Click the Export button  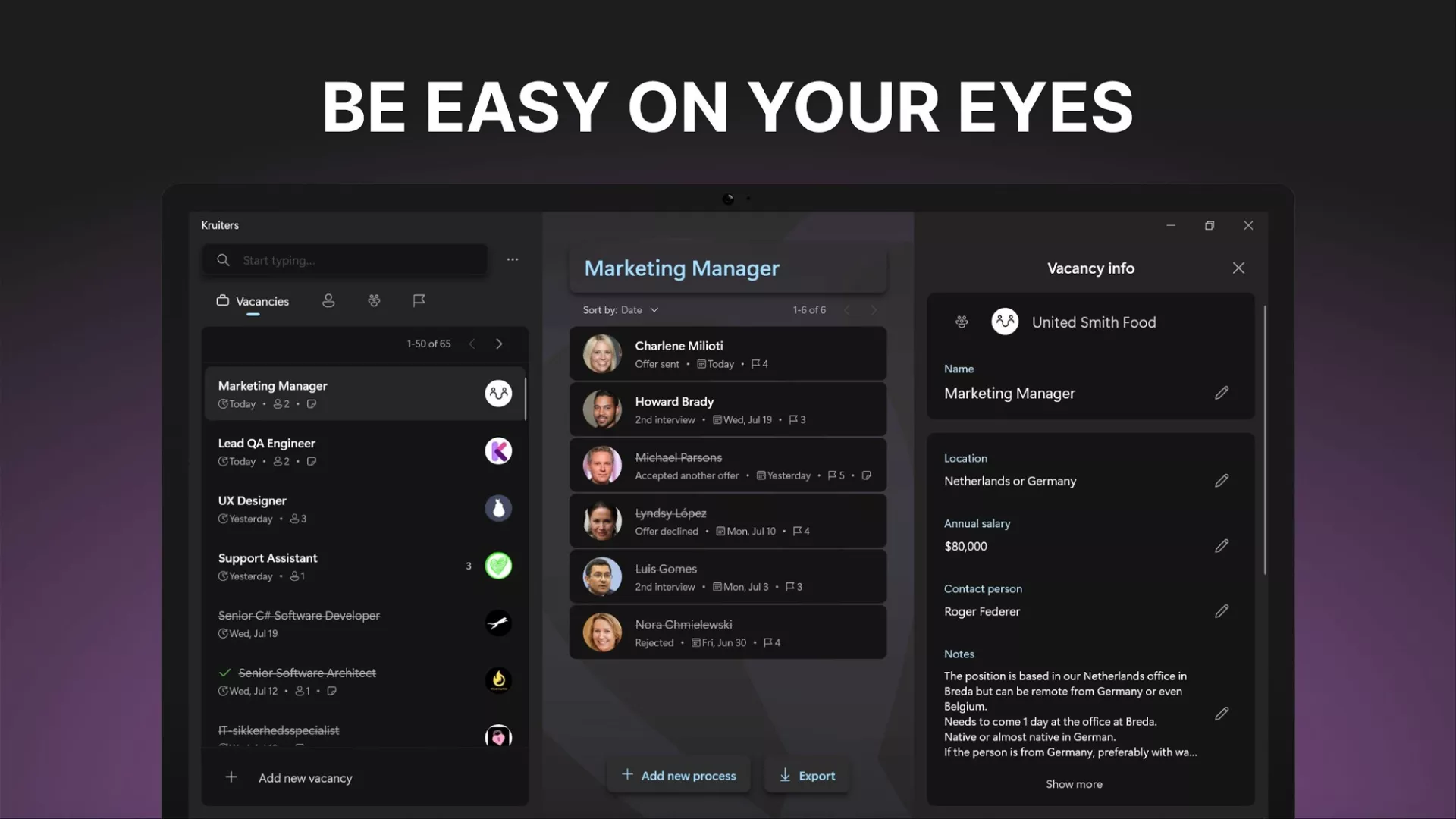click(x=807, y=775)
